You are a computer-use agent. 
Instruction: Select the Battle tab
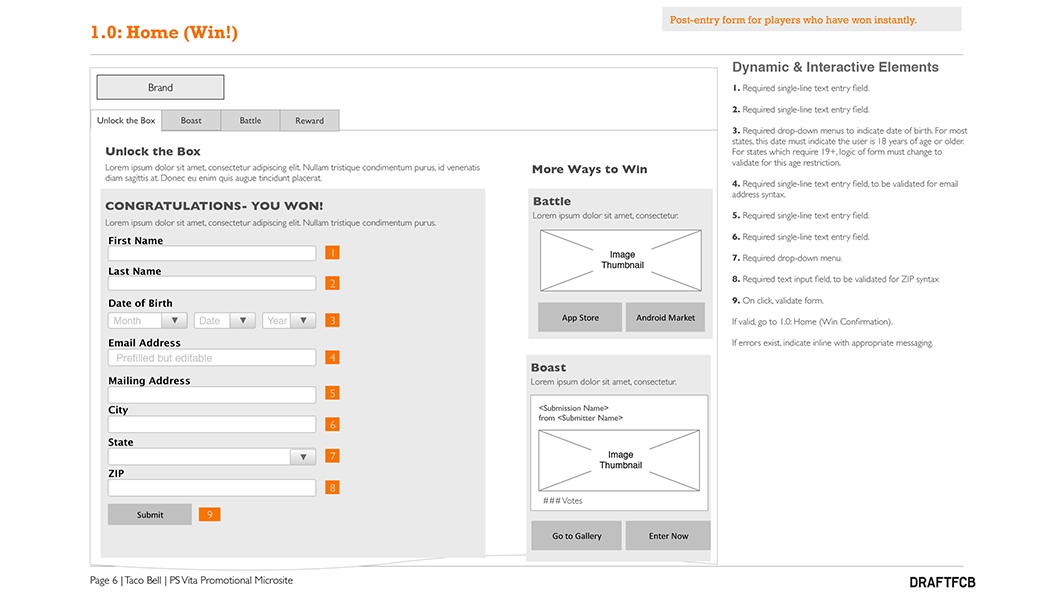(x=250, y=120)
